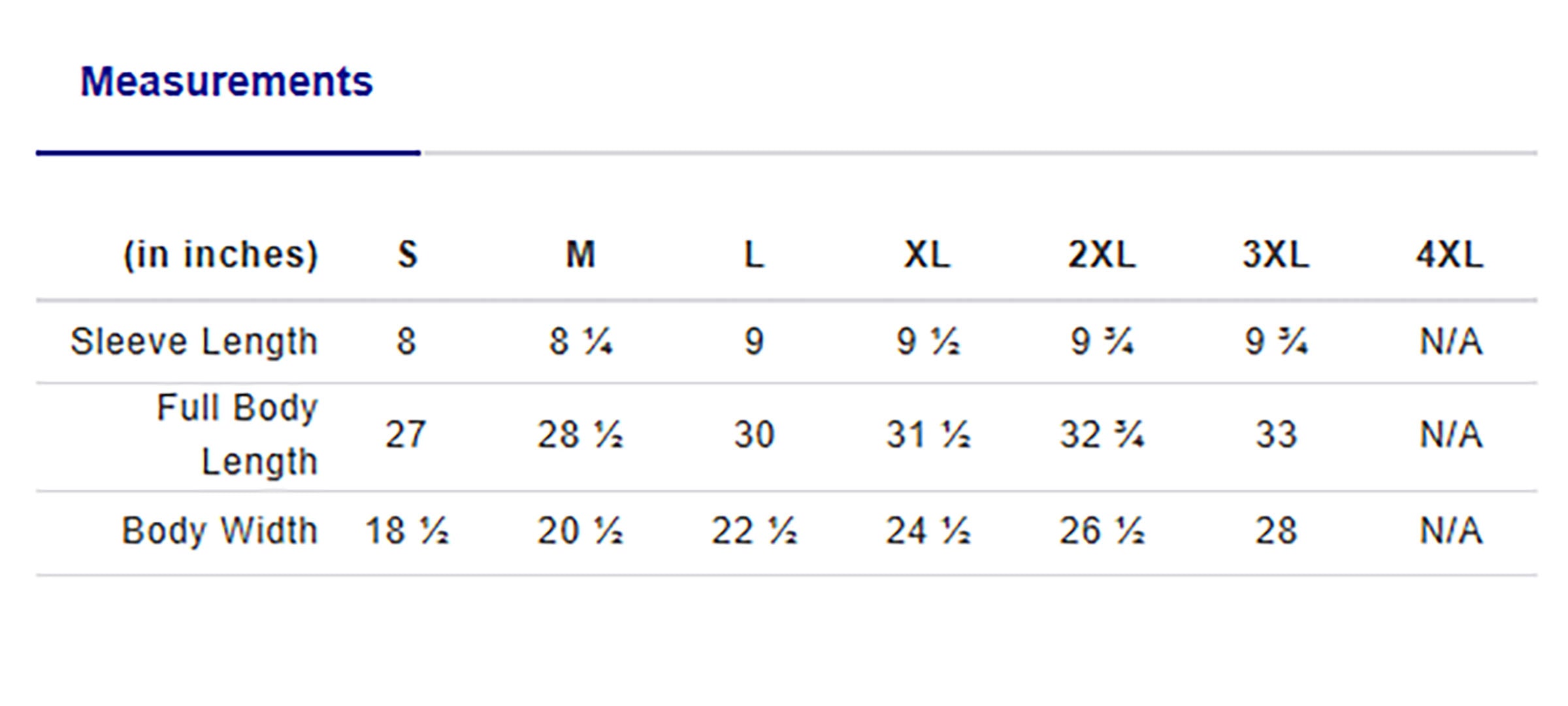Select the M size column header
Screen dimensions: 1568x706
tap(580, 254)
